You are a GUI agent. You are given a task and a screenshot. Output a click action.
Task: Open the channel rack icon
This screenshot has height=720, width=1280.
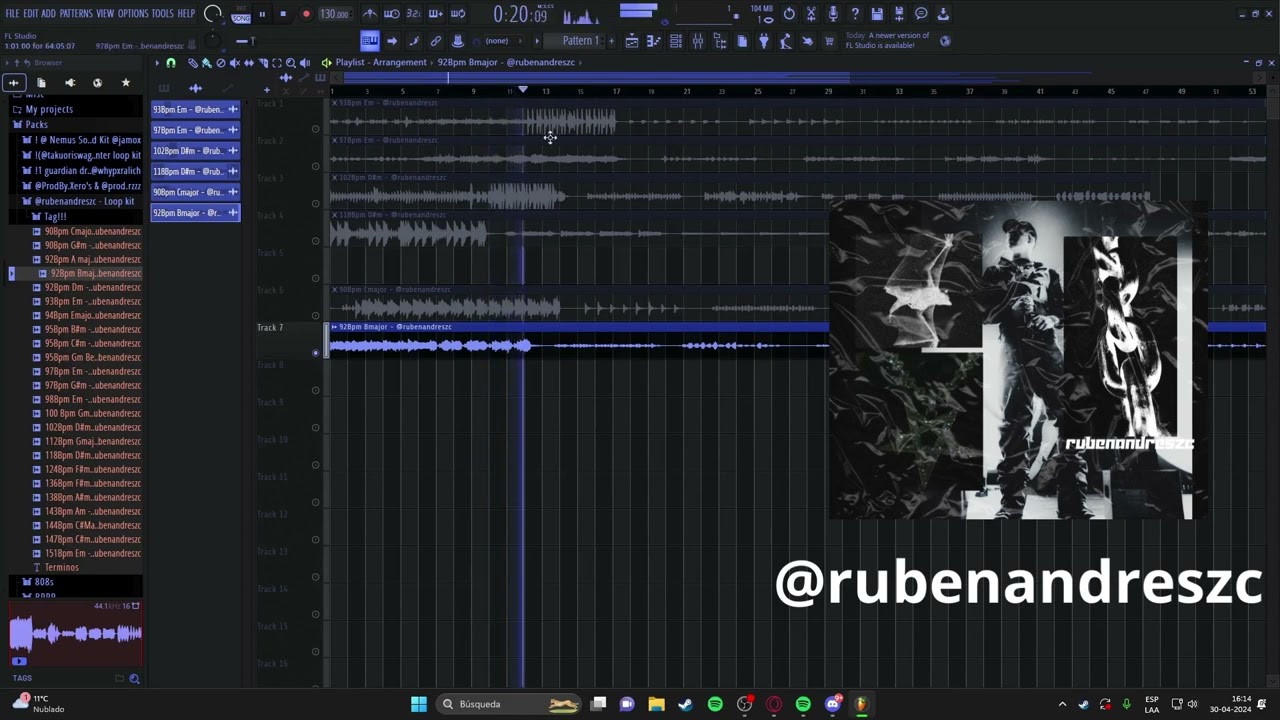point(676,41)
